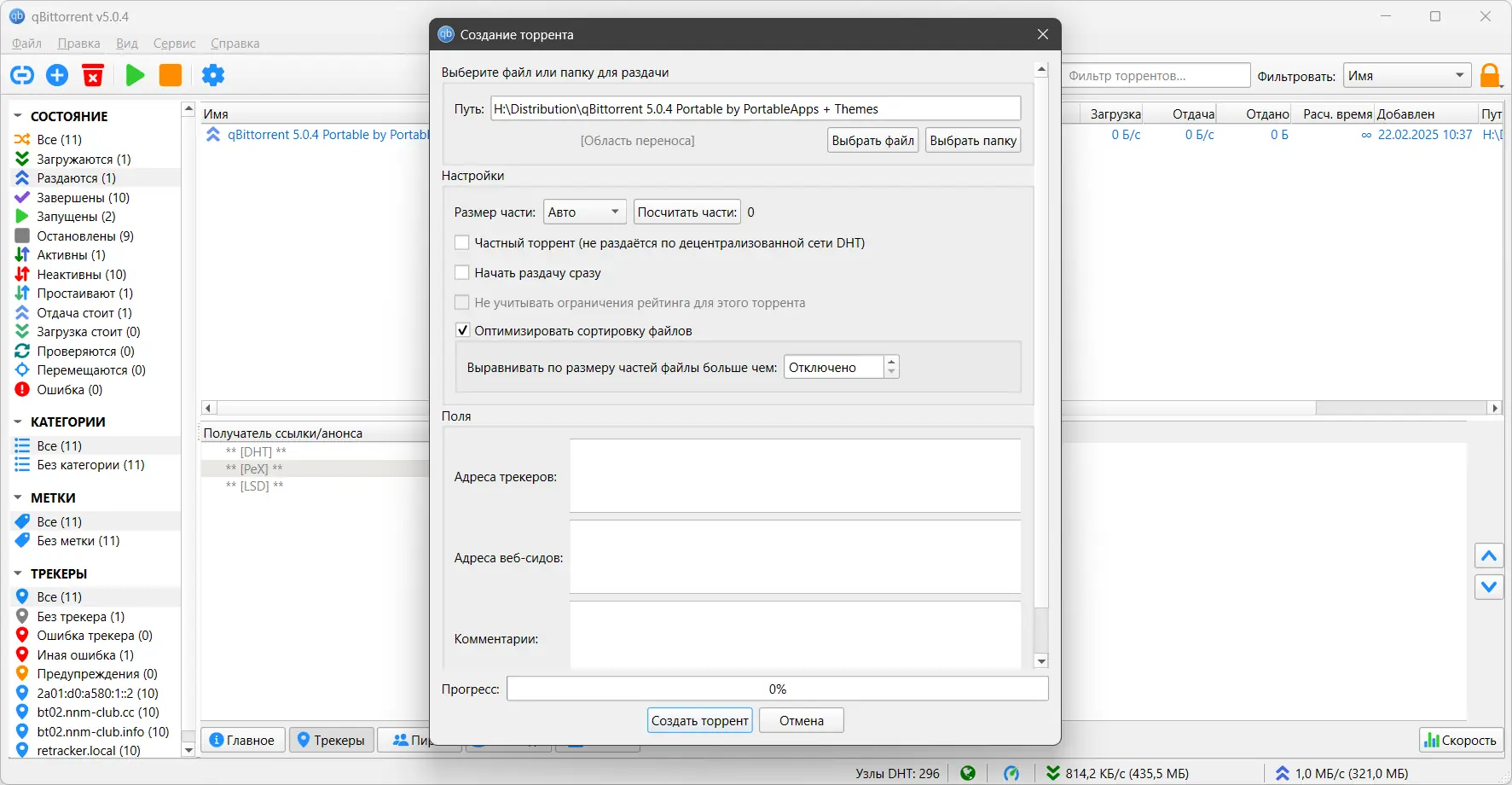This screenshot has height=785, width=1512.
Task: Click the add torrent link icon in toolbar
Action: 22,75
